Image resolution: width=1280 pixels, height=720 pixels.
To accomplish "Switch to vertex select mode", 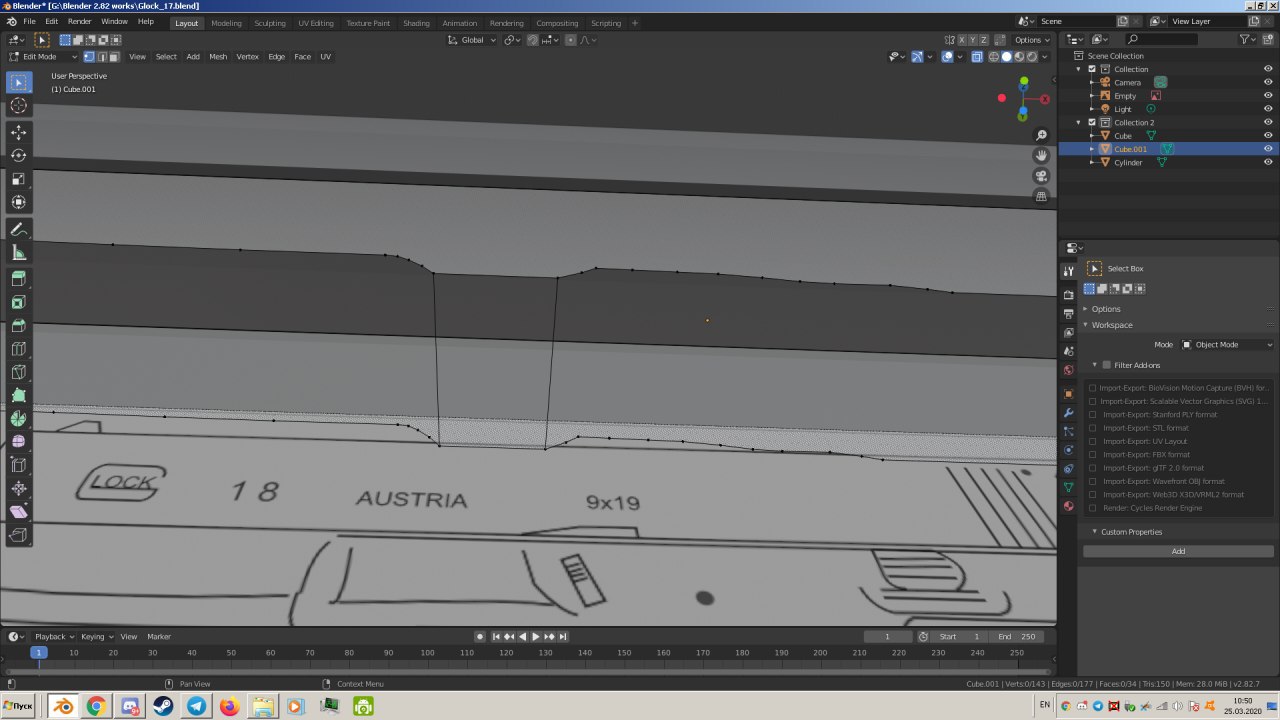I will pyautogui.click(x=89, y=57).
